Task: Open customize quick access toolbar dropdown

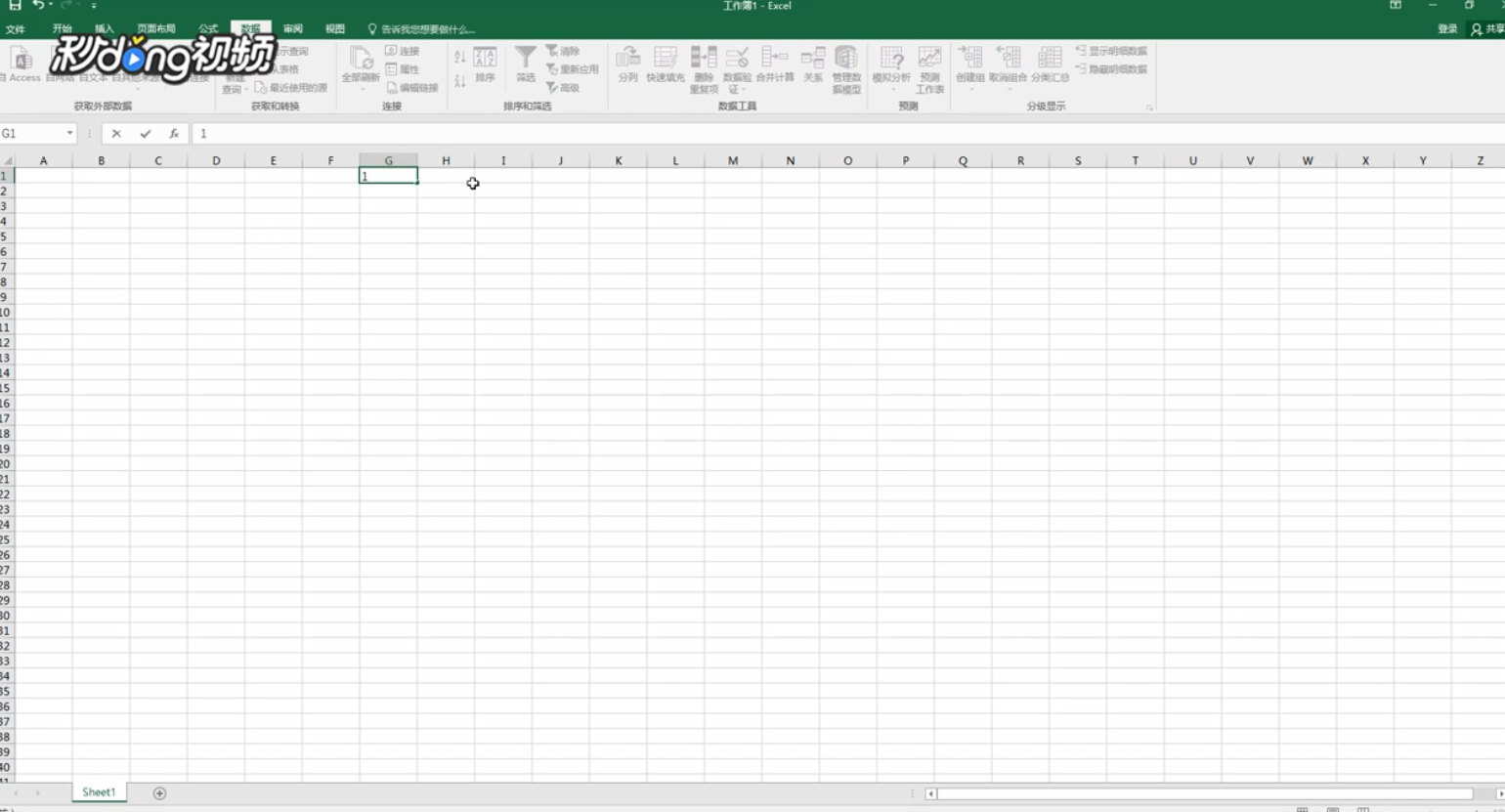Action: tap(94, 6)
